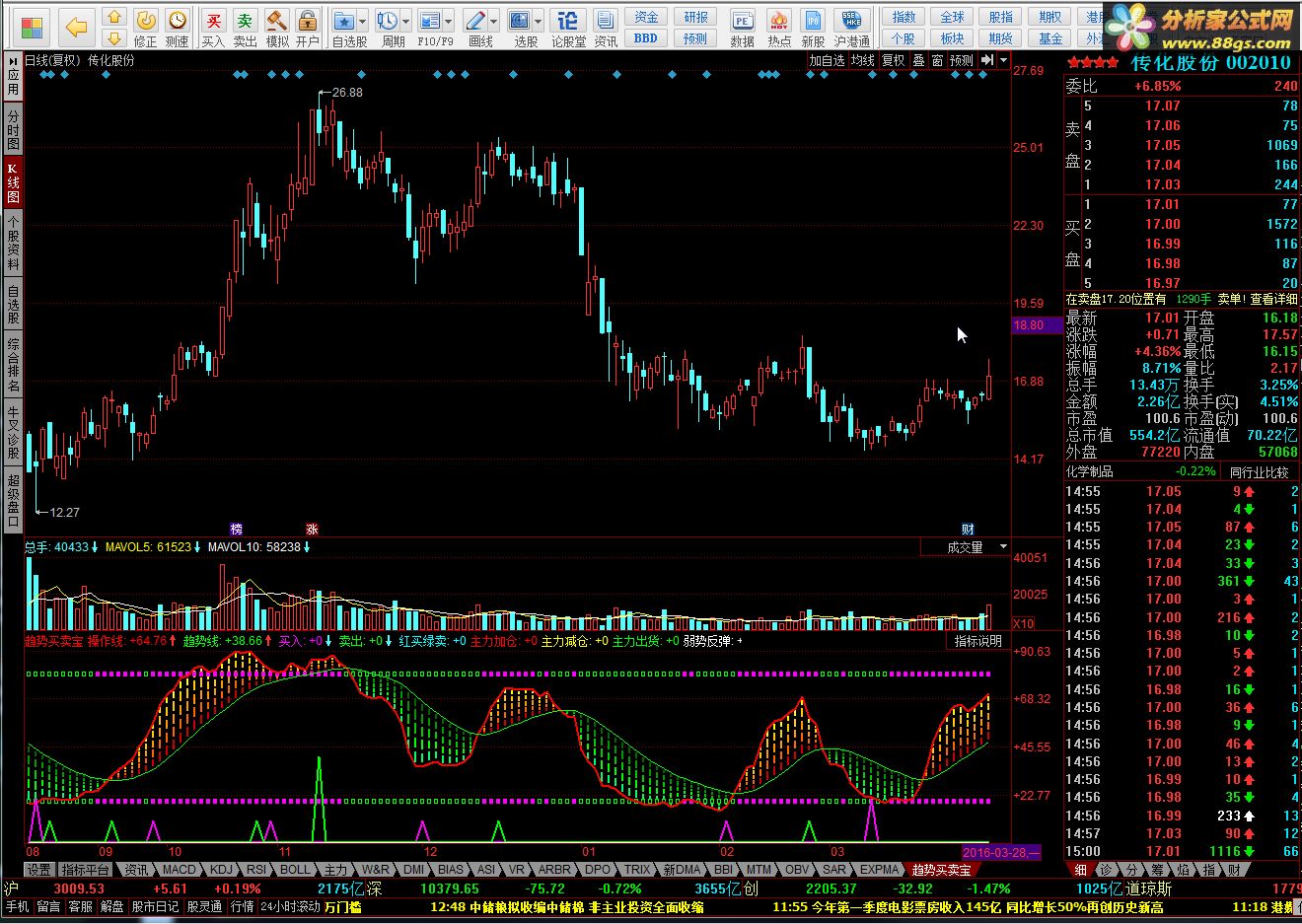Screen dimensions: 1302x924
Task: Expand the MAVOL5 arrow indicator
Action: (198, 547)
